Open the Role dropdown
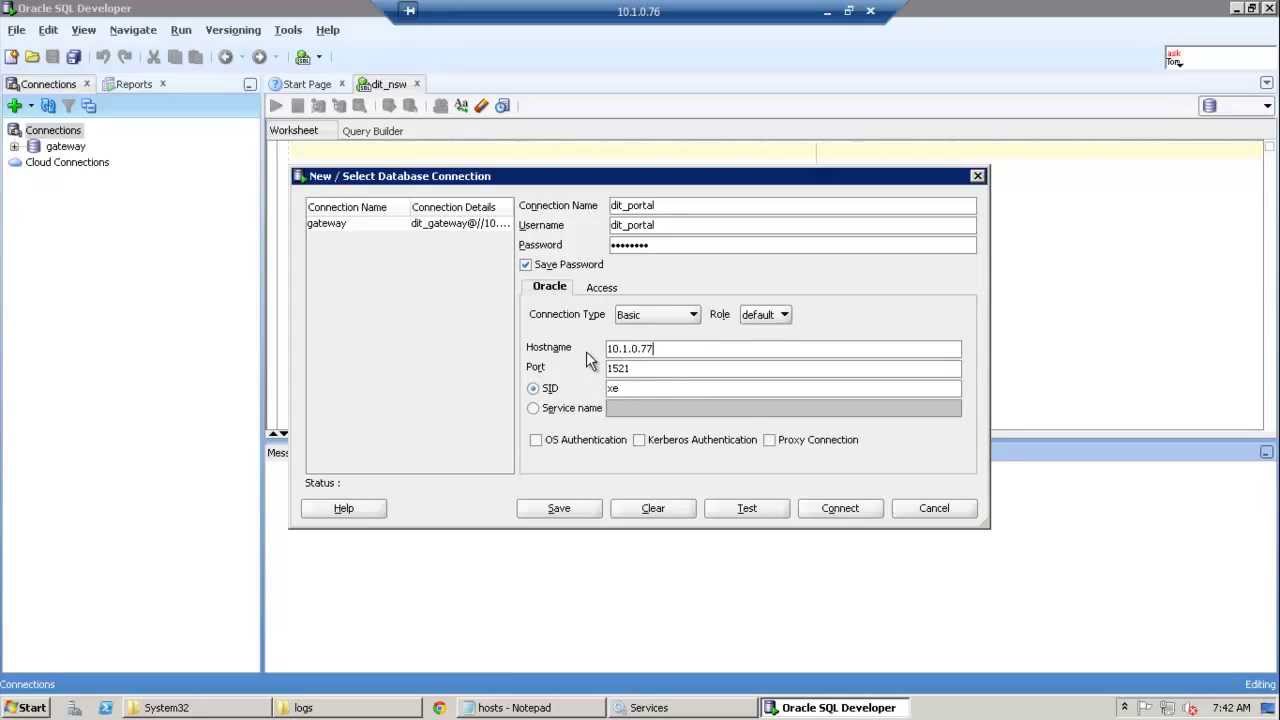Image resolution: width=1280 pixels, height=720 pixels. 765,315
